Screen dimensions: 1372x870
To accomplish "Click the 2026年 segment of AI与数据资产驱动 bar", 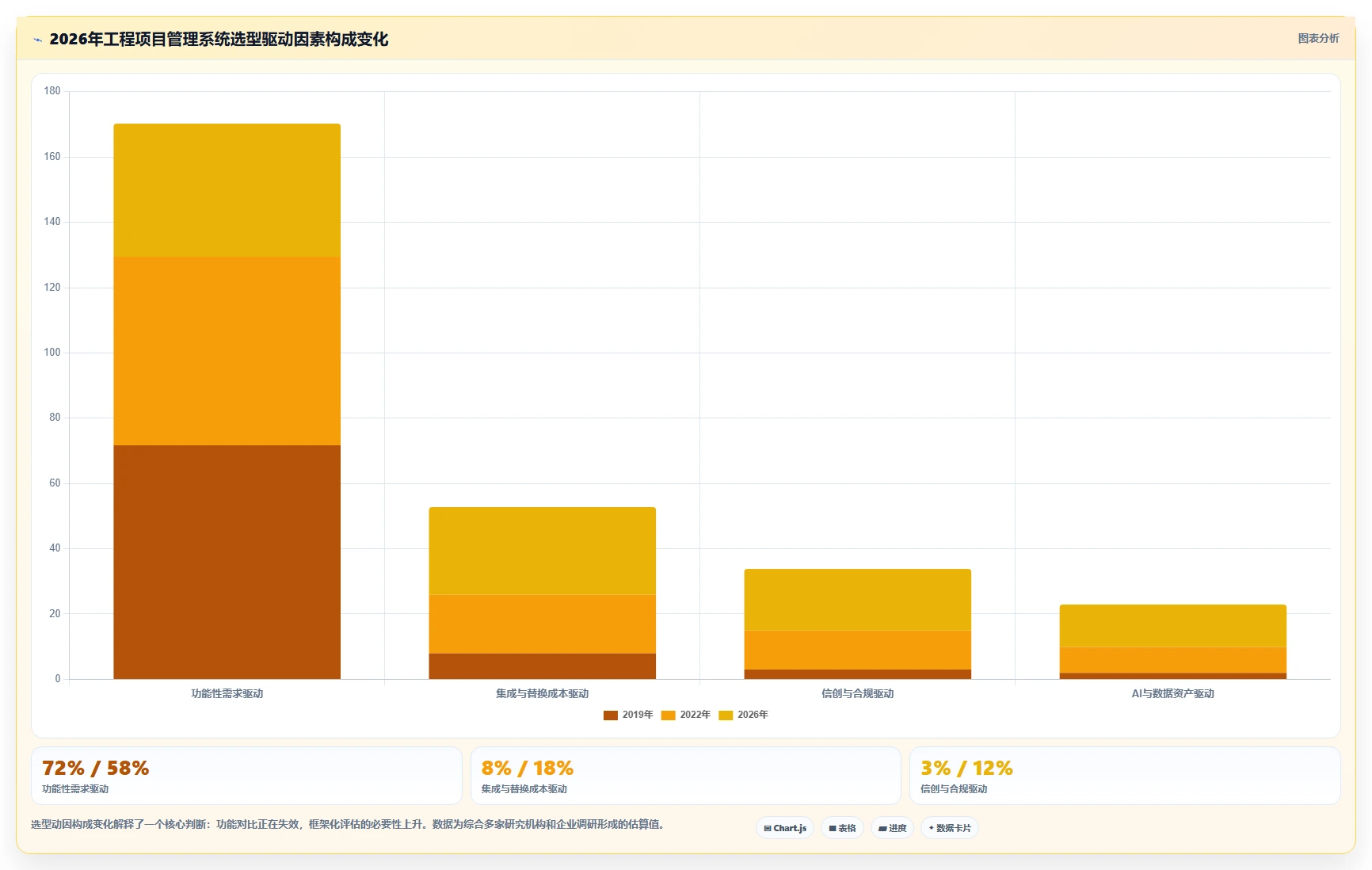I will pos(1173,626).
